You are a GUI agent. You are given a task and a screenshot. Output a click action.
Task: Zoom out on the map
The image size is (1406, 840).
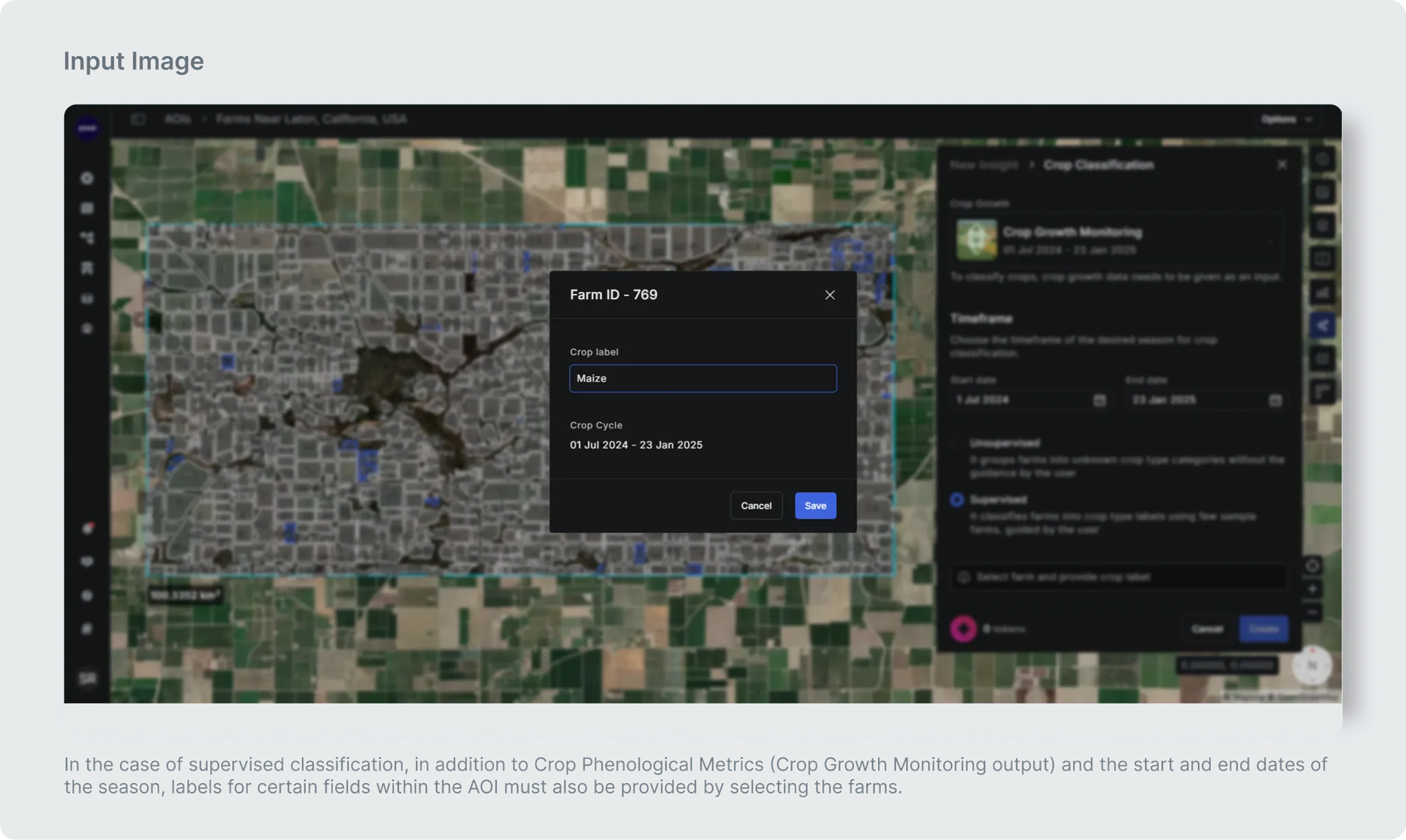pos(1312,612)
